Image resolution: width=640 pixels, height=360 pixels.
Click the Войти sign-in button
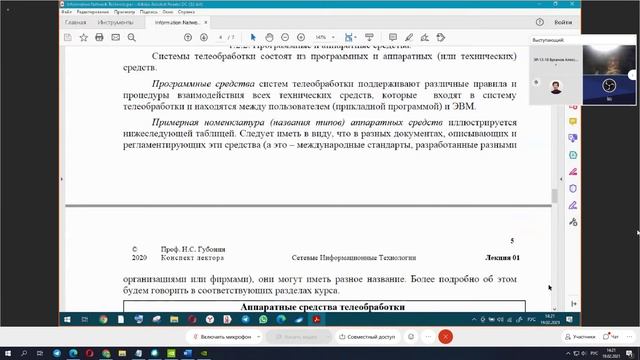tap(563, 22)
